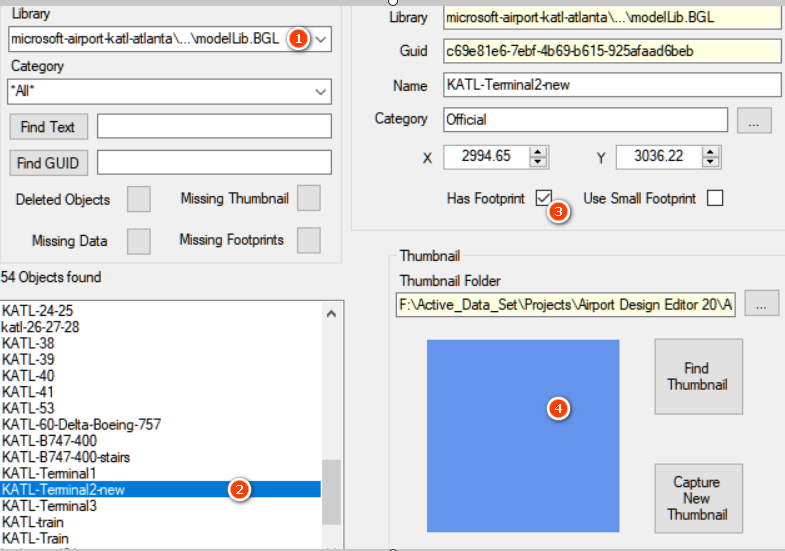Open the left Library dropdown
Screen dimensions: 785x551
click(170, 39)
